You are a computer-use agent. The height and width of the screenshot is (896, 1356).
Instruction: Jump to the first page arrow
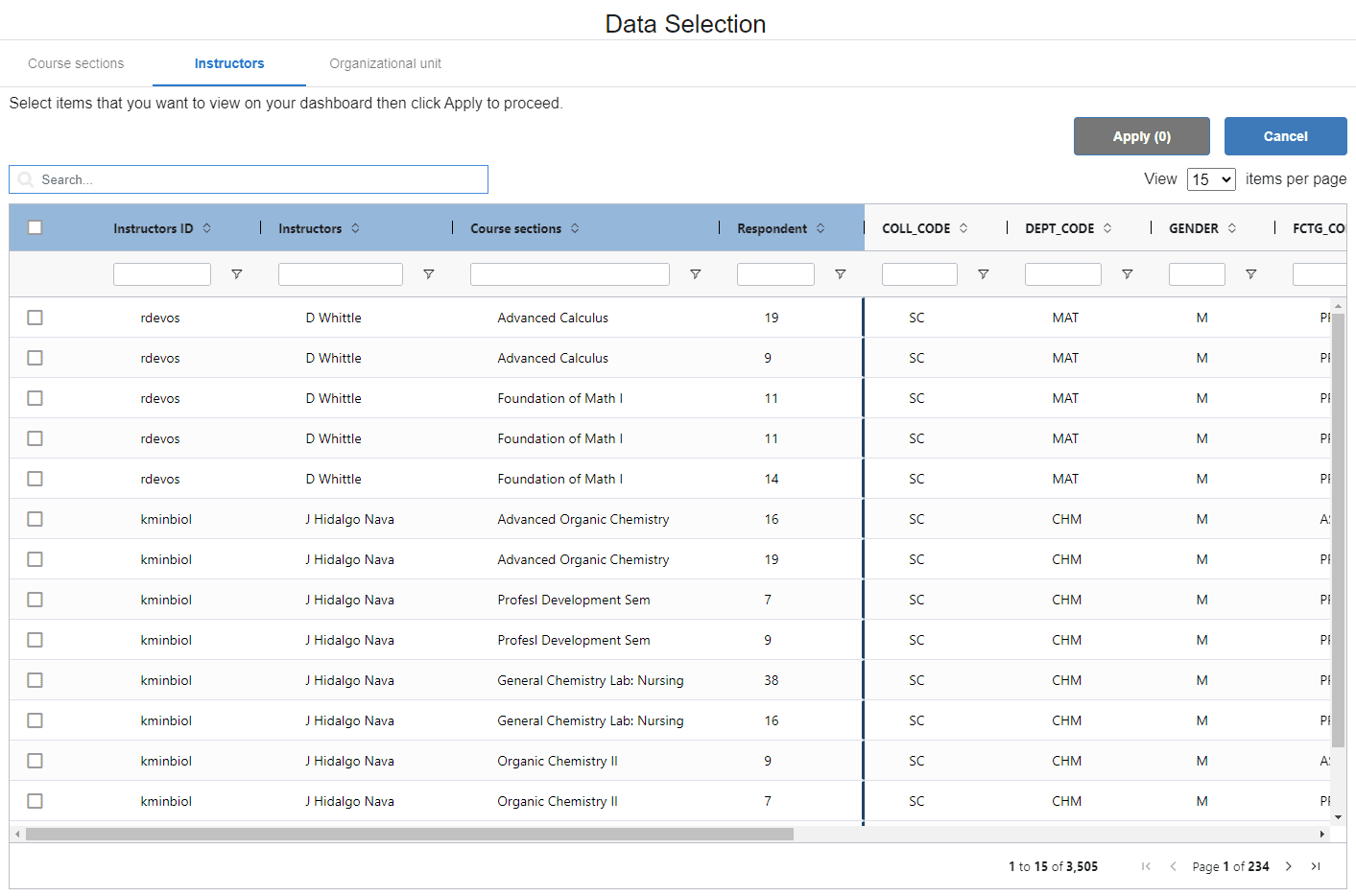pos(1146,866)
